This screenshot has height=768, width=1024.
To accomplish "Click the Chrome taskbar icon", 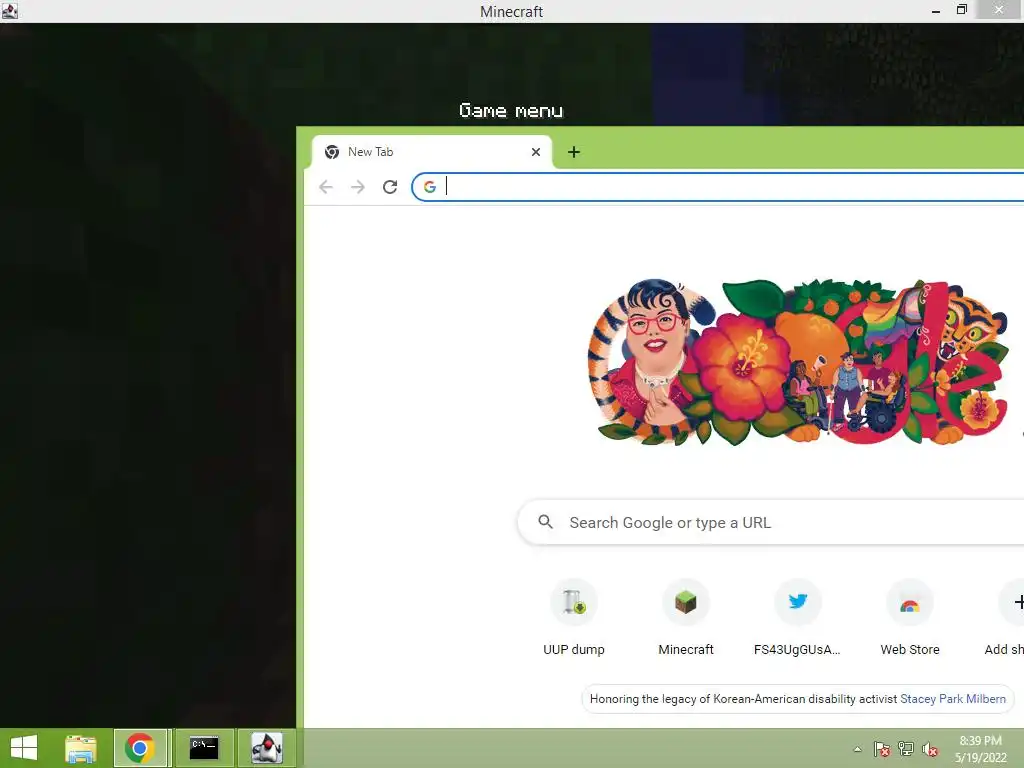I will pos(140,748).
